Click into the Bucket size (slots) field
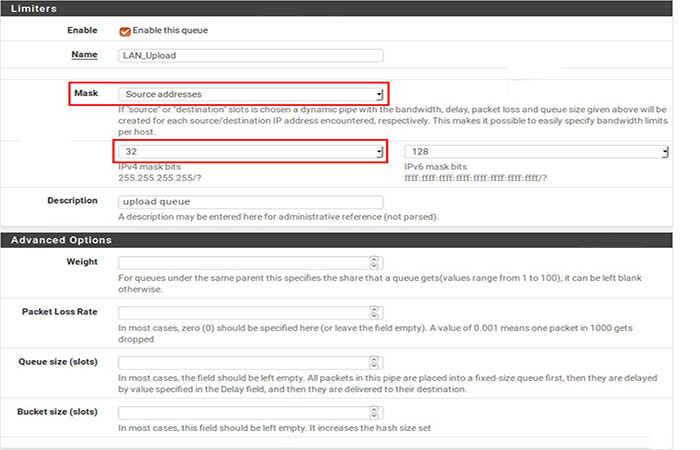700x450 pixels. click(x=250, y=412)
